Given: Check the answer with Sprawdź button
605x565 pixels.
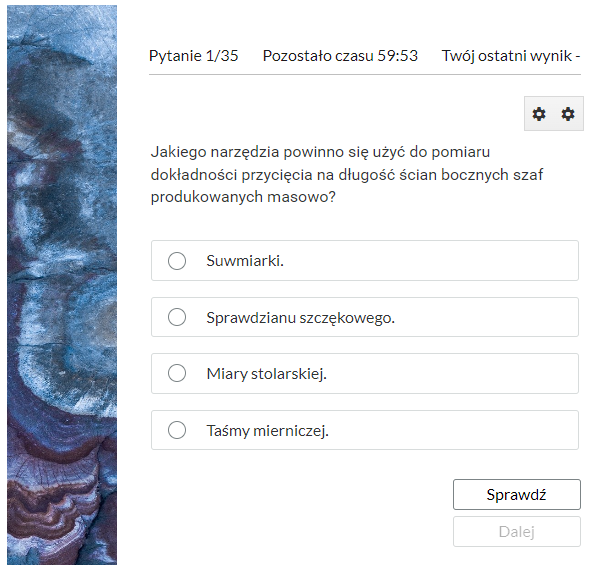Looking at the screenshot, I should point(517,494).
